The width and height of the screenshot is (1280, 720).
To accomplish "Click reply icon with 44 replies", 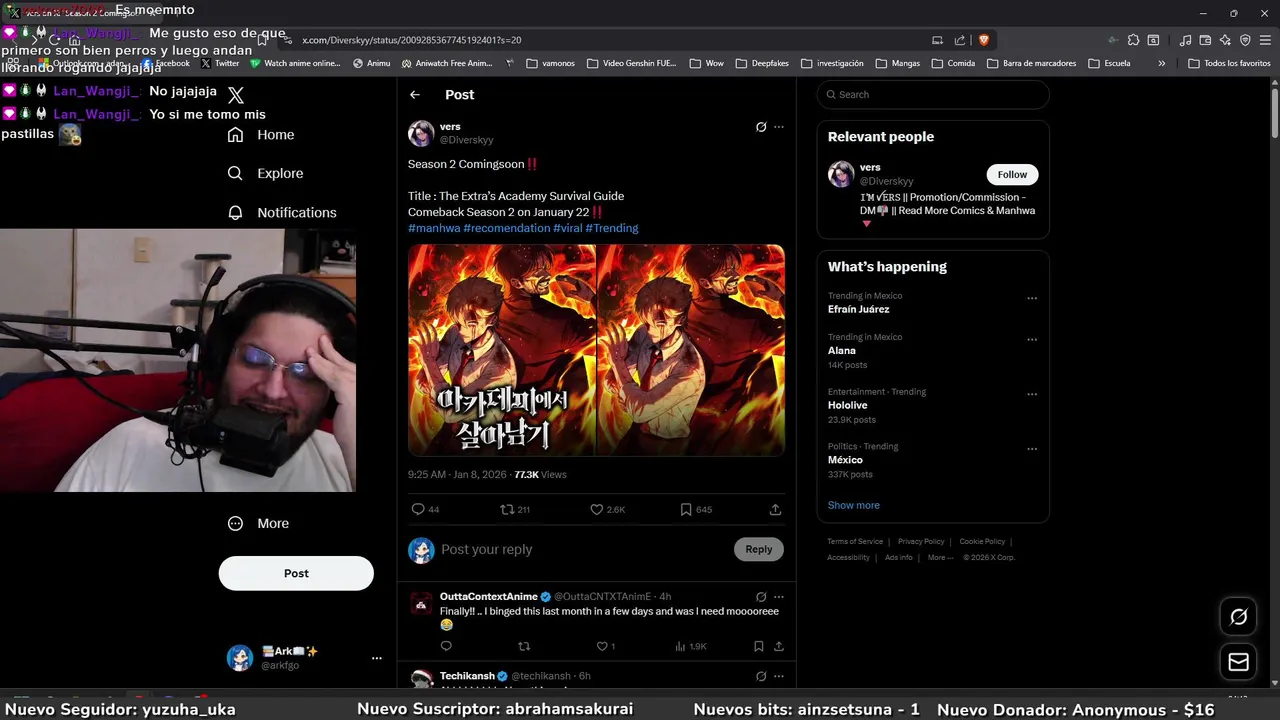I will (418, 509).
